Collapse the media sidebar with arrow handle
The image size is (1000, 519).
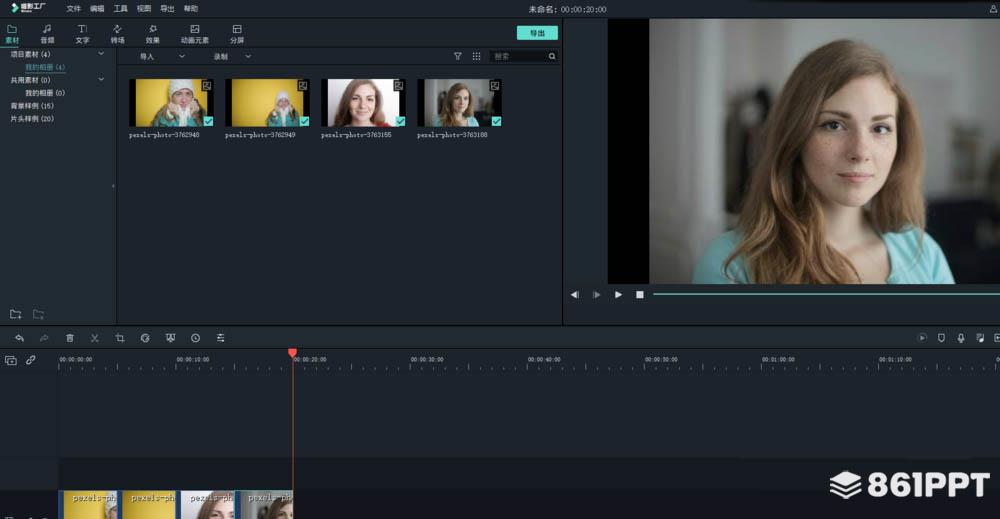(114, 186)
